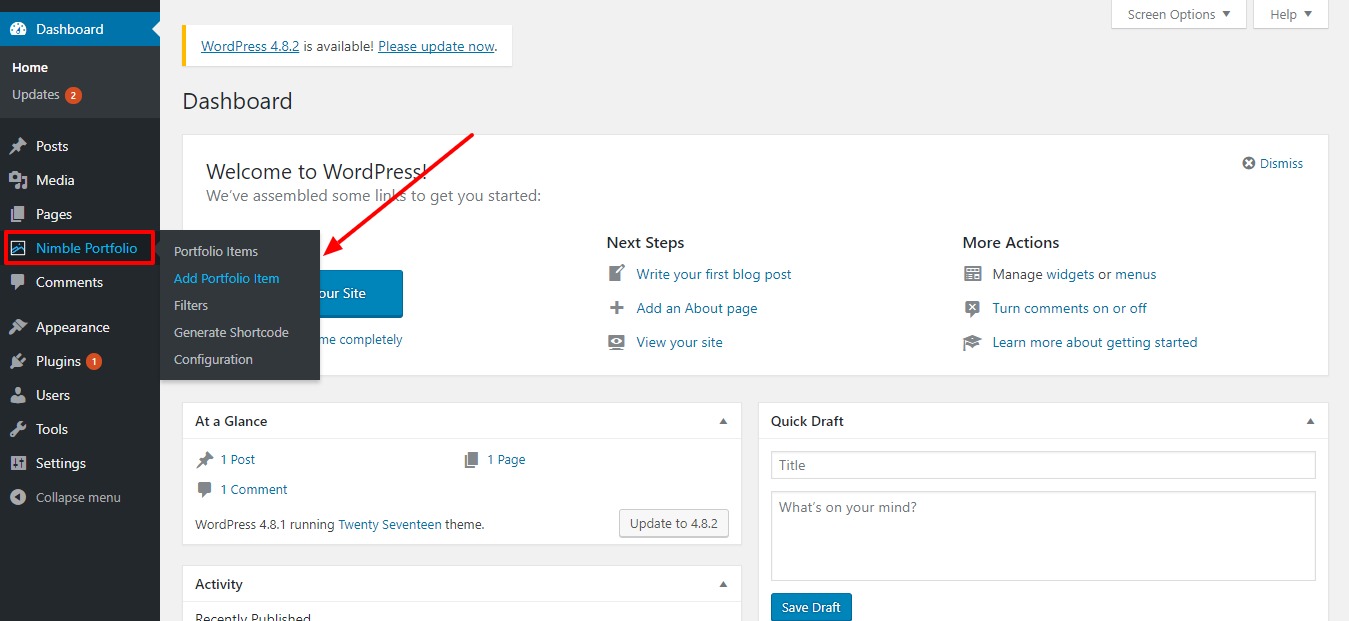Click the Comments speech bubble icon in sidebar
1349x621 pixels.
18,282
